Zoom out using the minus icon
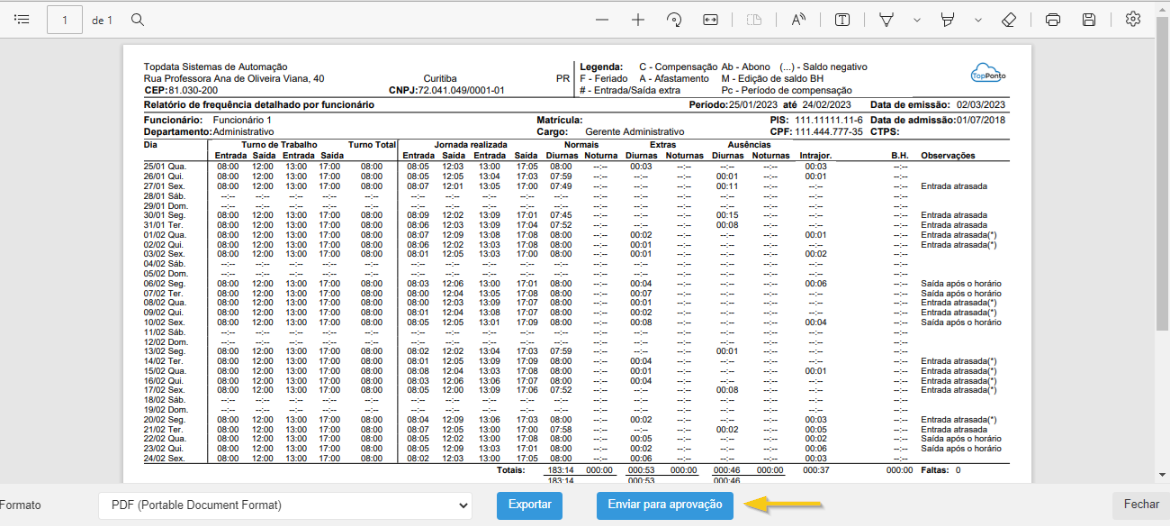 pos(601,20)
